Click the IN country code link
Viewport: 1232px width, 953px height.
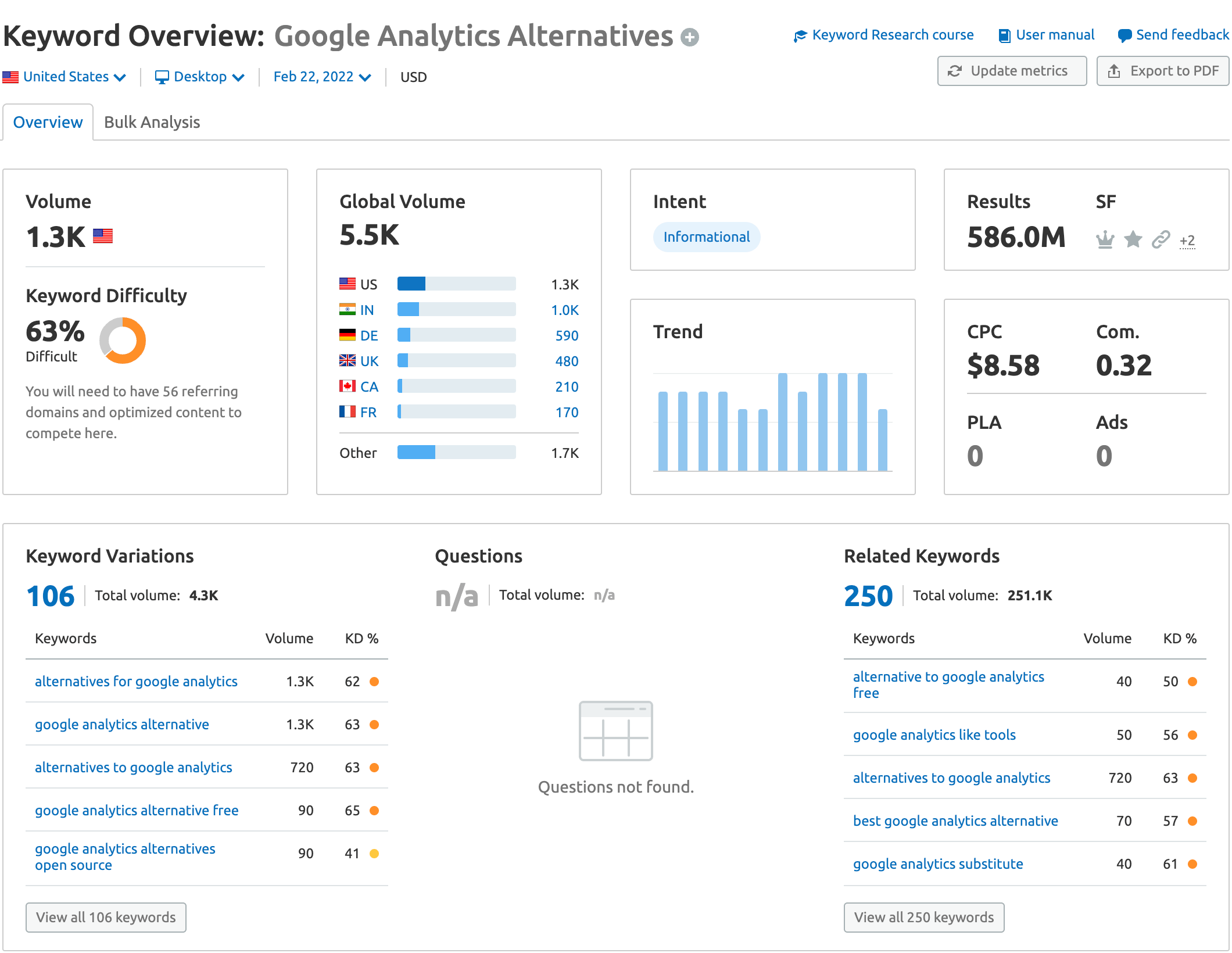tap(367, 310)
